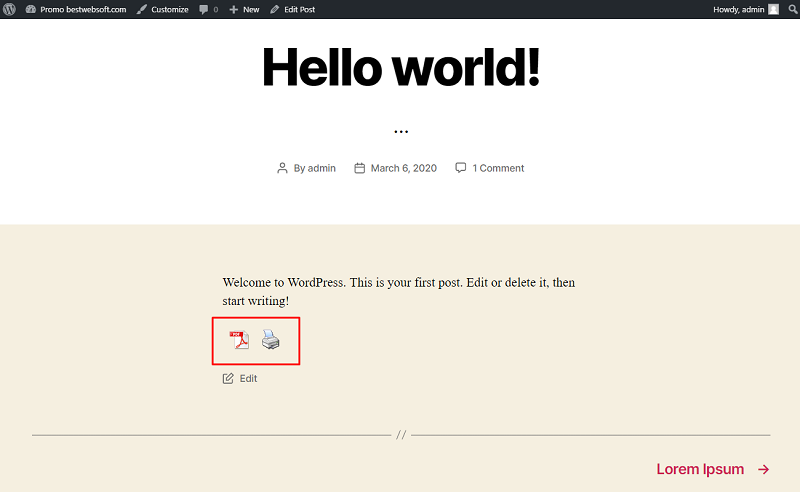View the comments bubble in admin bar
800x492 pixels.
(209, 9)
